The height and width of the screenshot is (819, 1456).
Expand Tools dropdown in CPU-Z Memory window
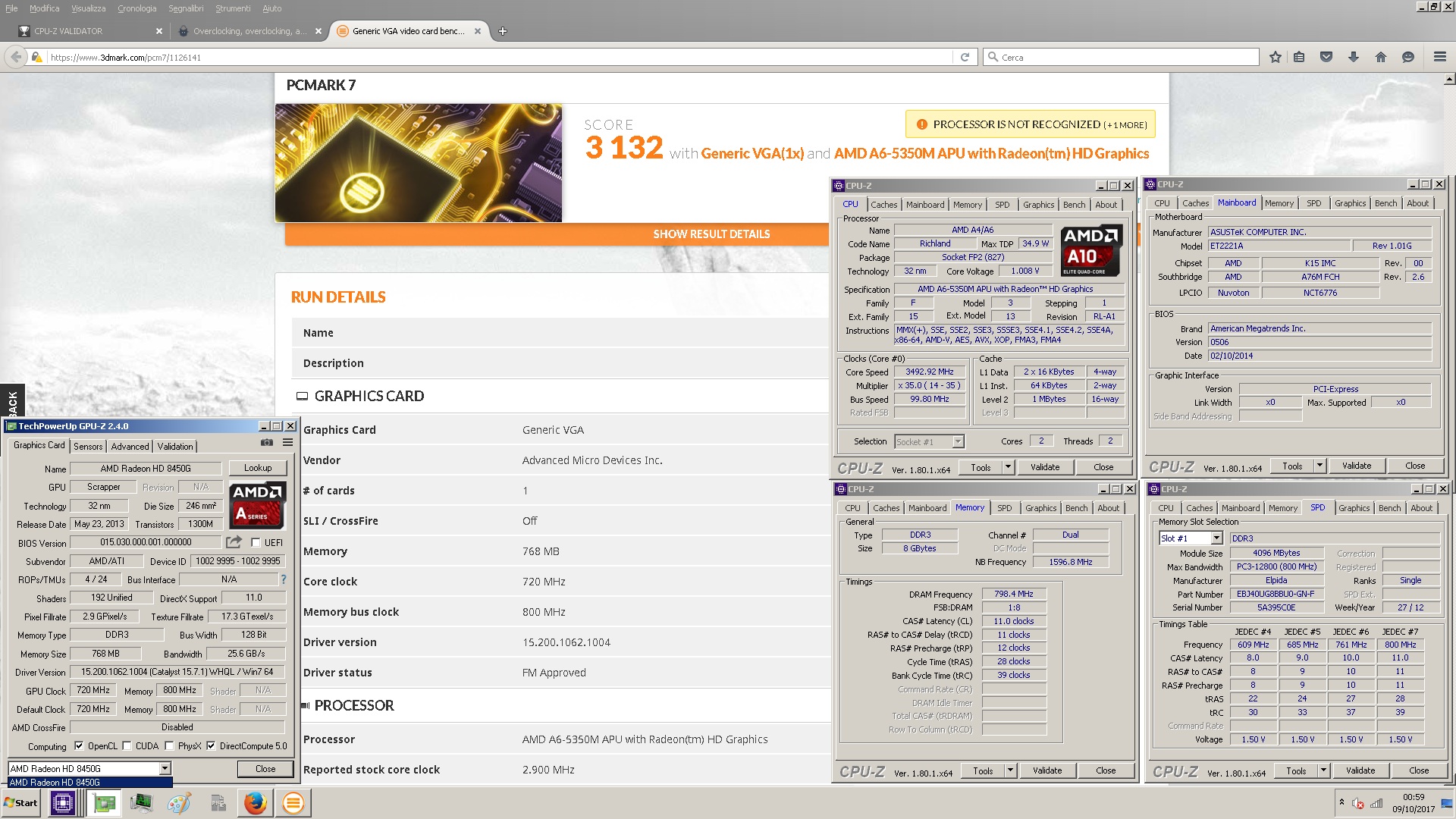click(x=1010, y=770)
